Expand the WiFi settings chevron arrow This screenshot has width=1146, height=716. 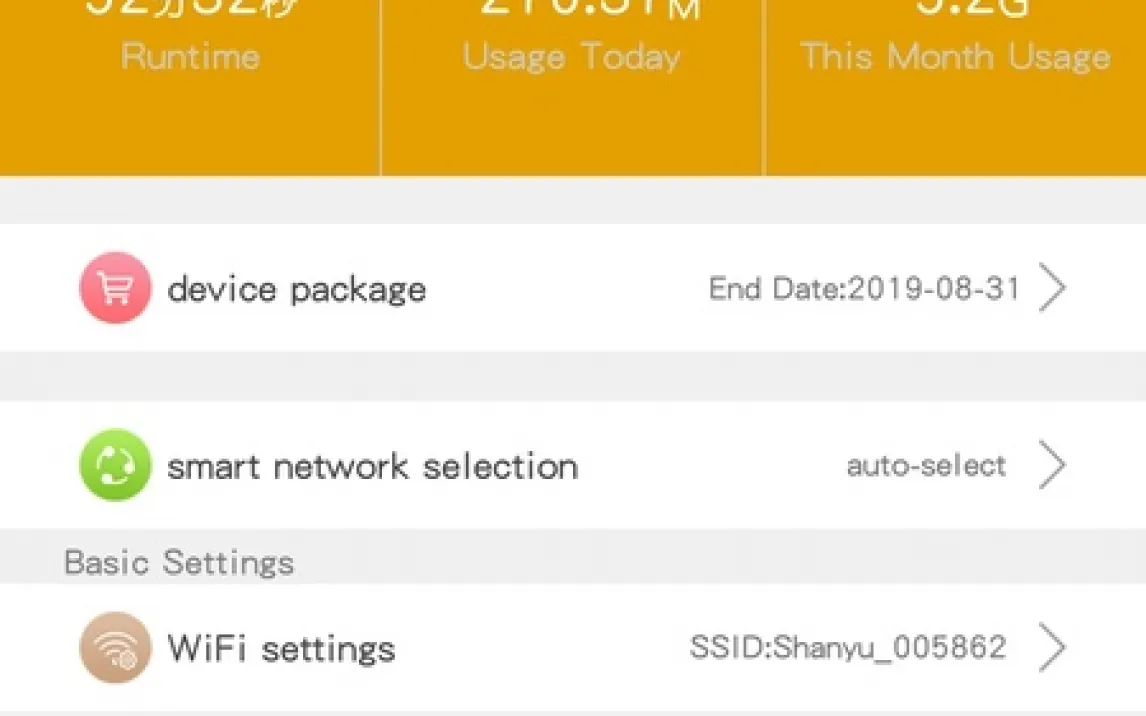click(x=1052, y=648)
